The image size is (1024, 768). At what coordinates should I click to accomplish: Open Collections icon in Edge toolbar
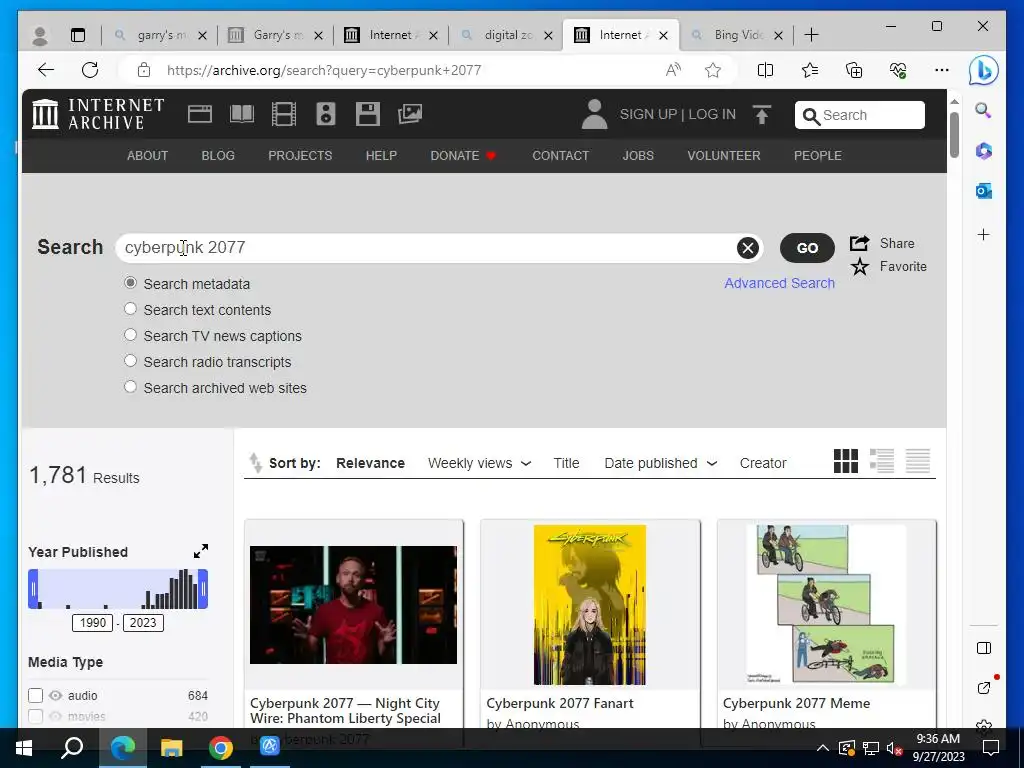click(854, 70)
